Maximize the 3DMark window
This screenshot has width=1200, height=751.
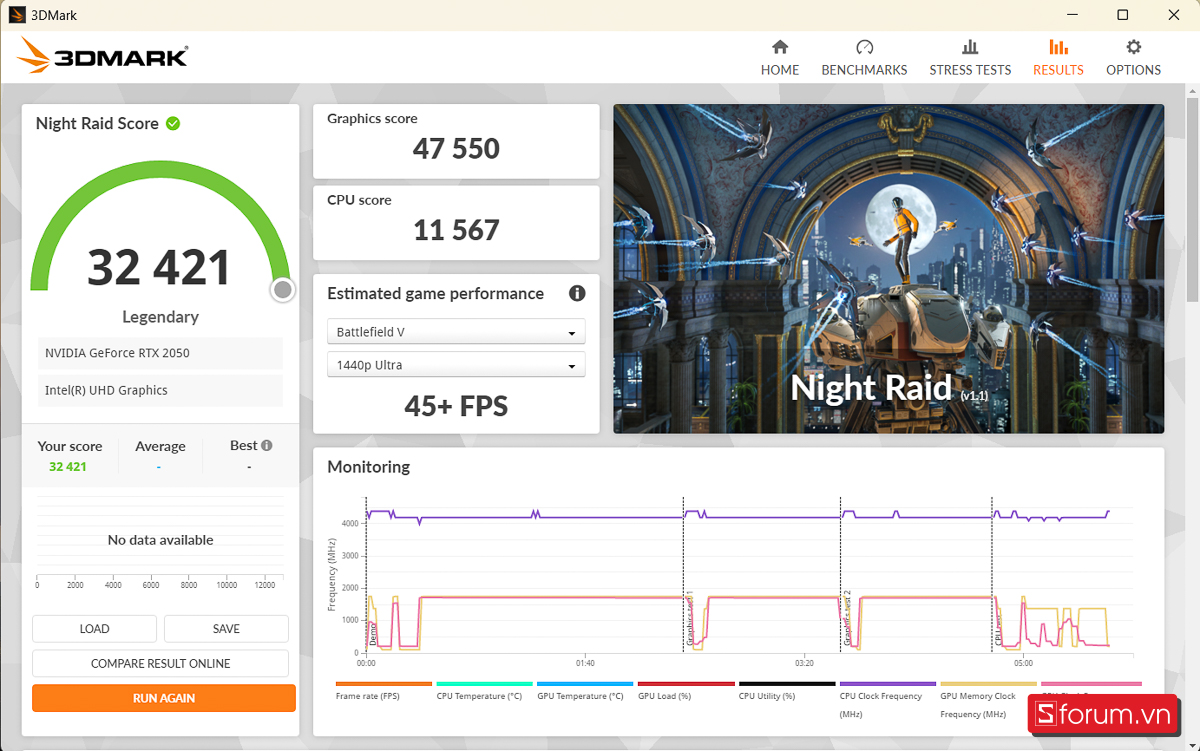(1123, 15)
